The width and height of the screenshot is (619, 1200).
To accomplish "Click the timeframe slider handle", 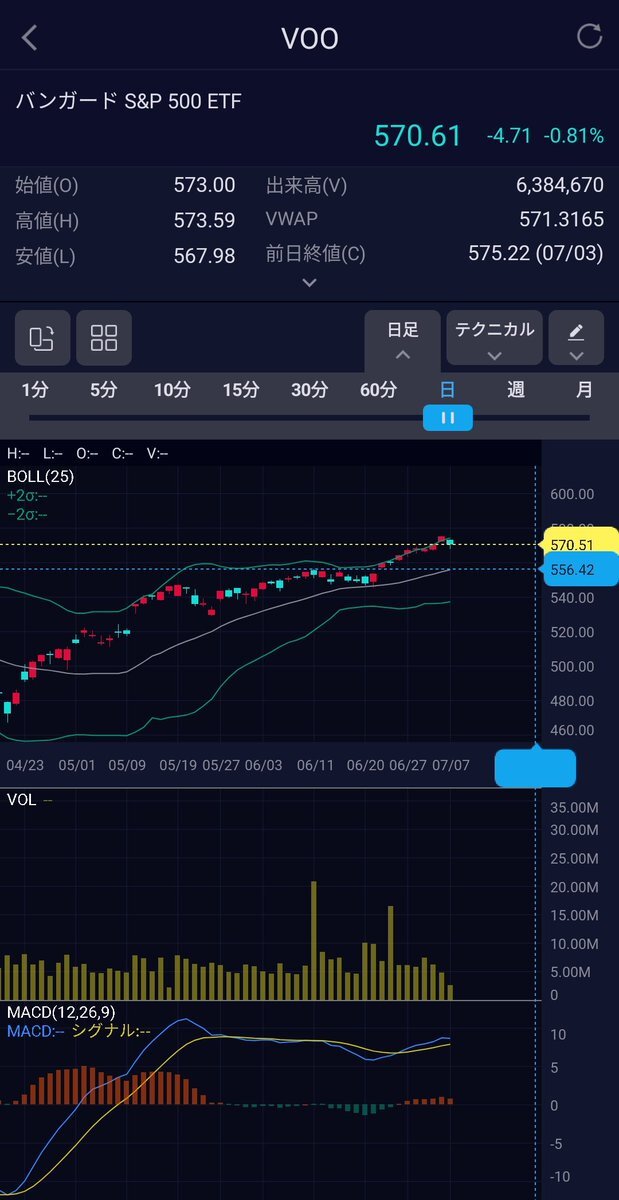I will (448, 418).
